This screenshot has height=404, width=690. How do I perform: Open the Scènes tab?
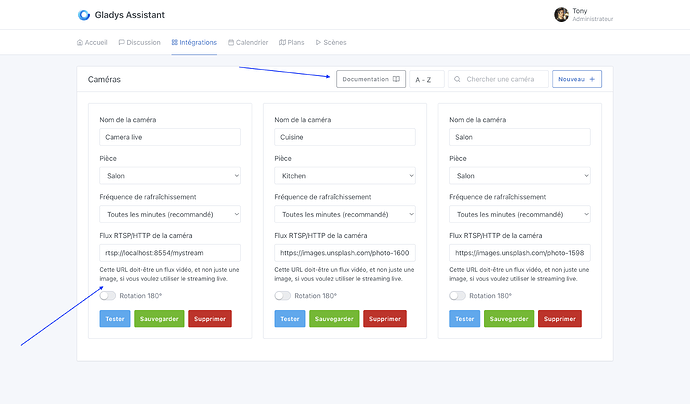[330, 42]
